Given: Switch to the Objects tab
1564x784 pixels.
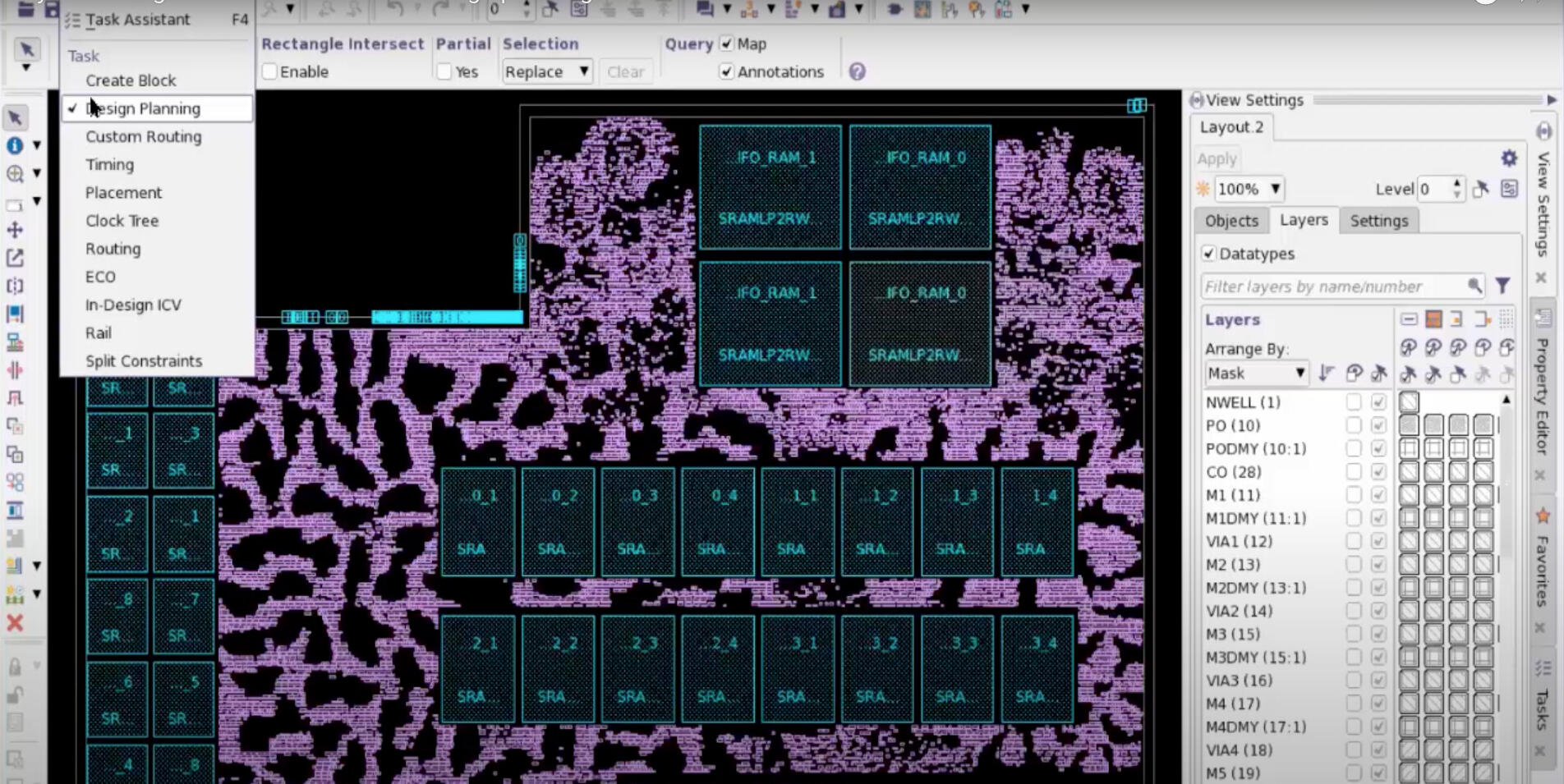Looking at the screenshot, I should [1230, 221].
